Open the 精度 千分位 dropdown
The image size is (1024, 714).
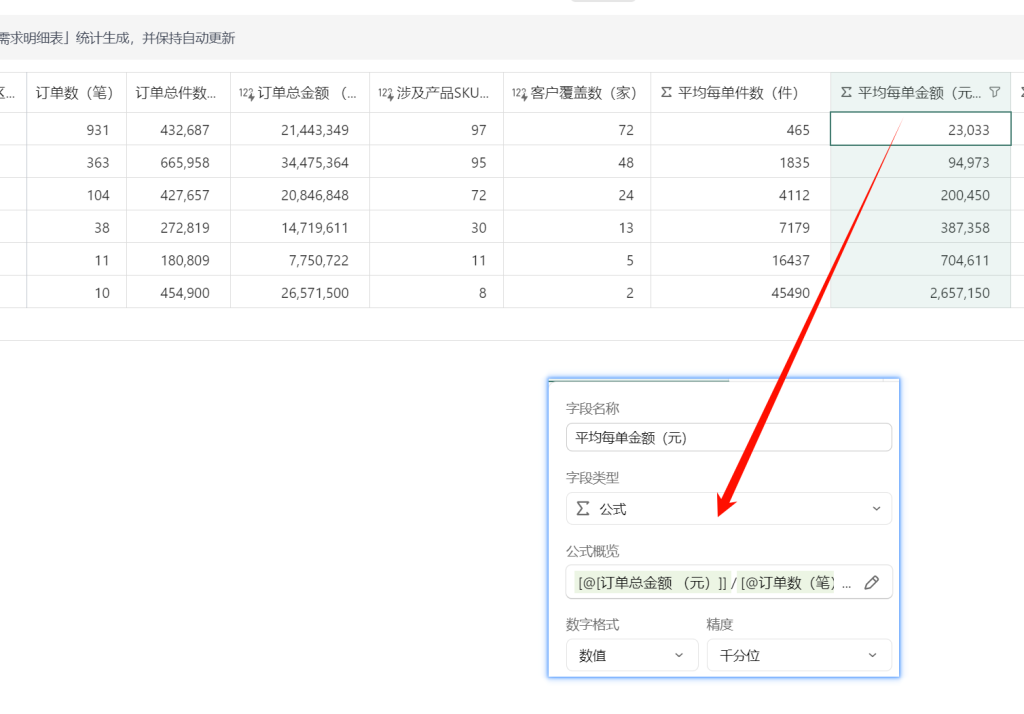[x=799, y=655]
